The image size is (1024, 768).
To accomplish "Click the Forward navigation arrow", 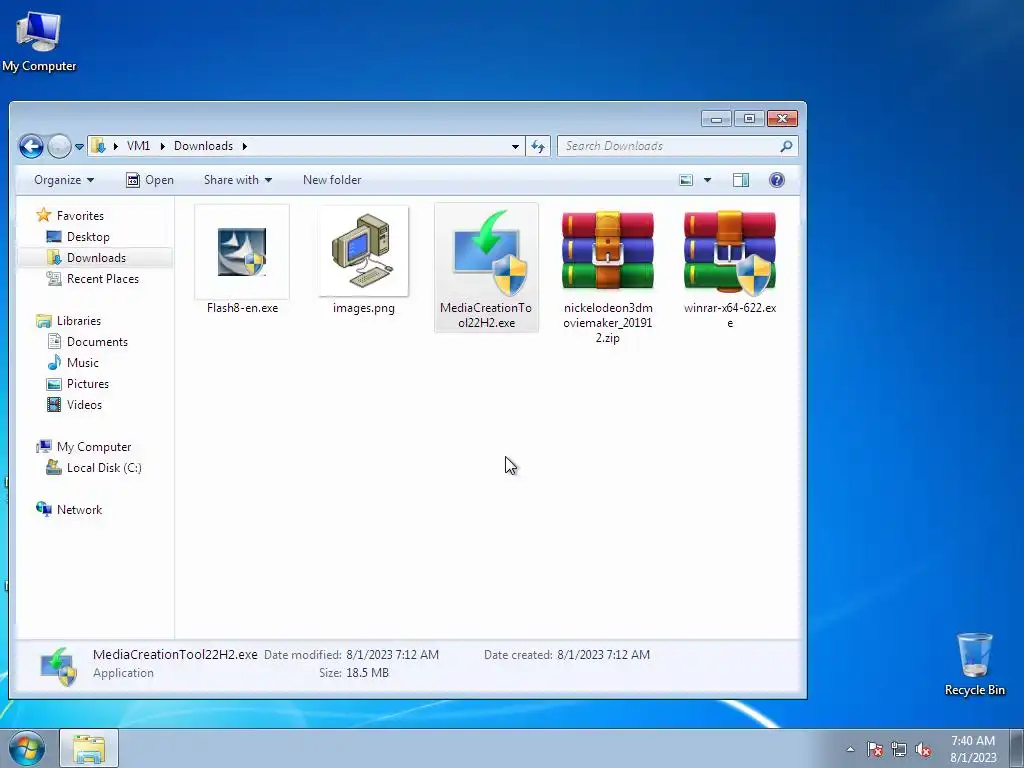I will click(x=59, y=146).
